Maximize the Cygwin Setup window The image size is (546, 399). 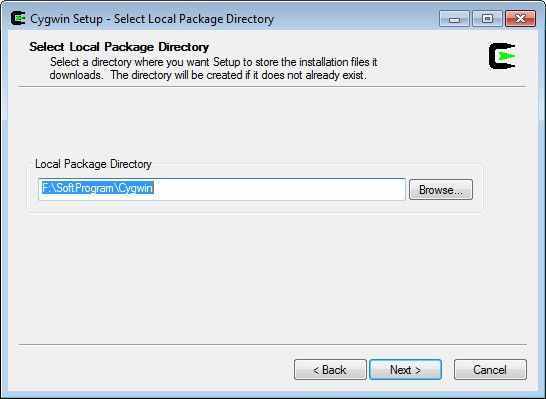coord(487,19)
